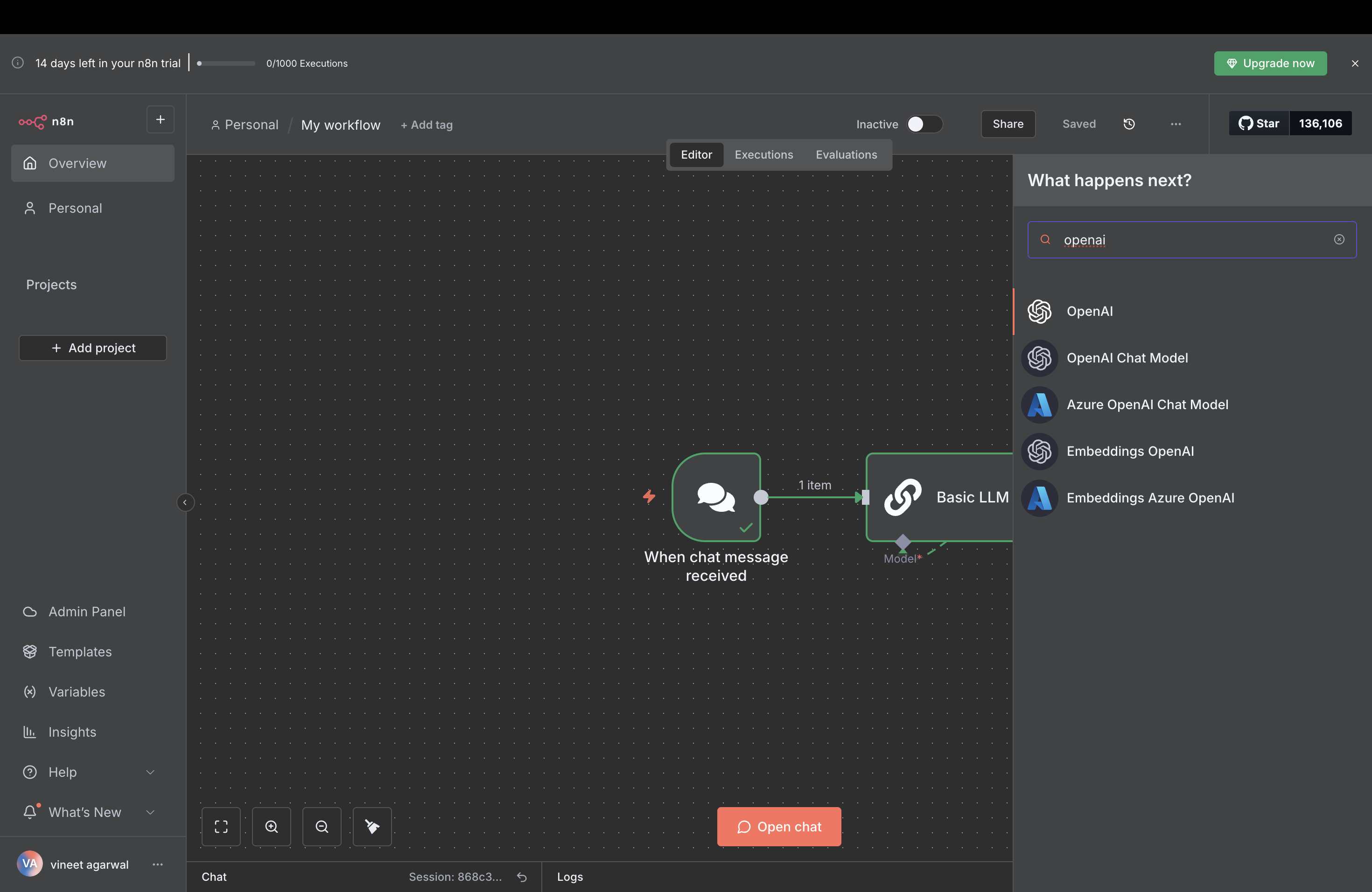Activate the workflow with the Inactive toggle
1372x892 pixels.
(x=924, y=124)
